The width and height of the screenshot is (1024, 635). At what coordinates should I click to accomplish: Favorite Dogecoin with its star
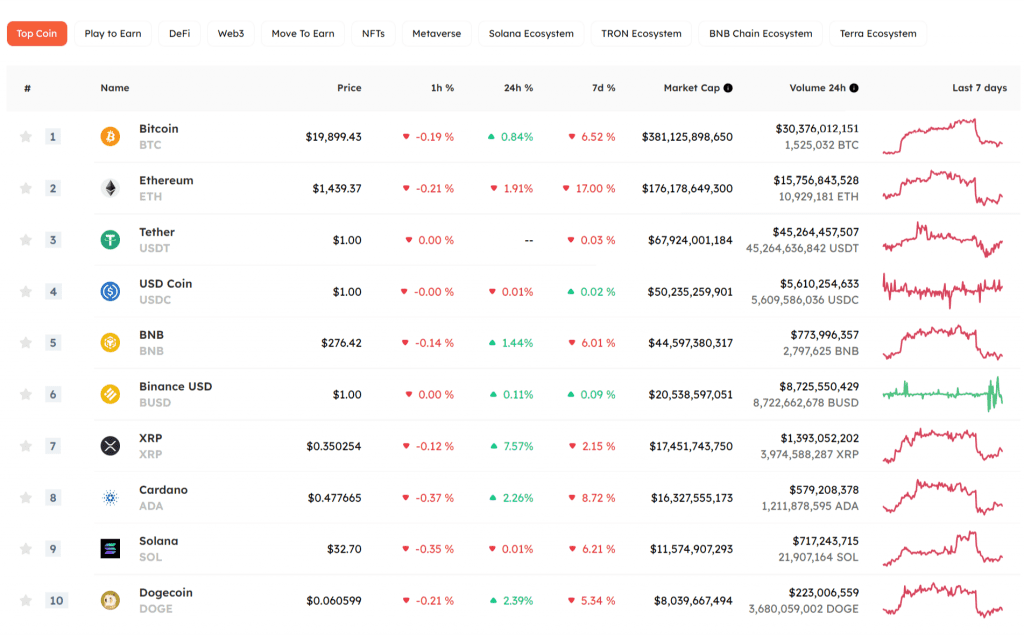coord(25,600)
